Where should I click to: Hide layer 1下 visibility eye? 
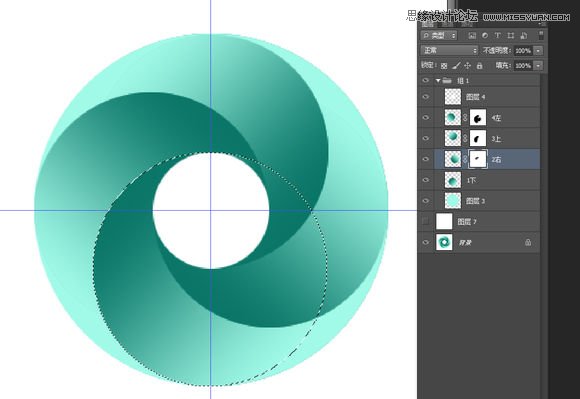click(x=426, y=180)
